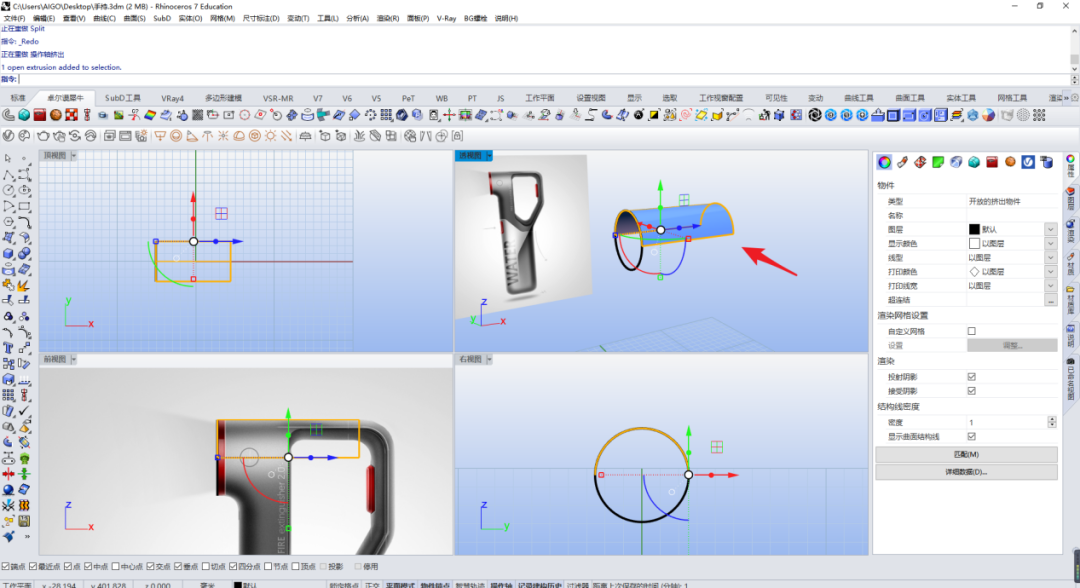The height and width of the screenshot is (588, 1080).
Task: Open the Front viewport title dropdown arrow
Action: click(74, 359)
